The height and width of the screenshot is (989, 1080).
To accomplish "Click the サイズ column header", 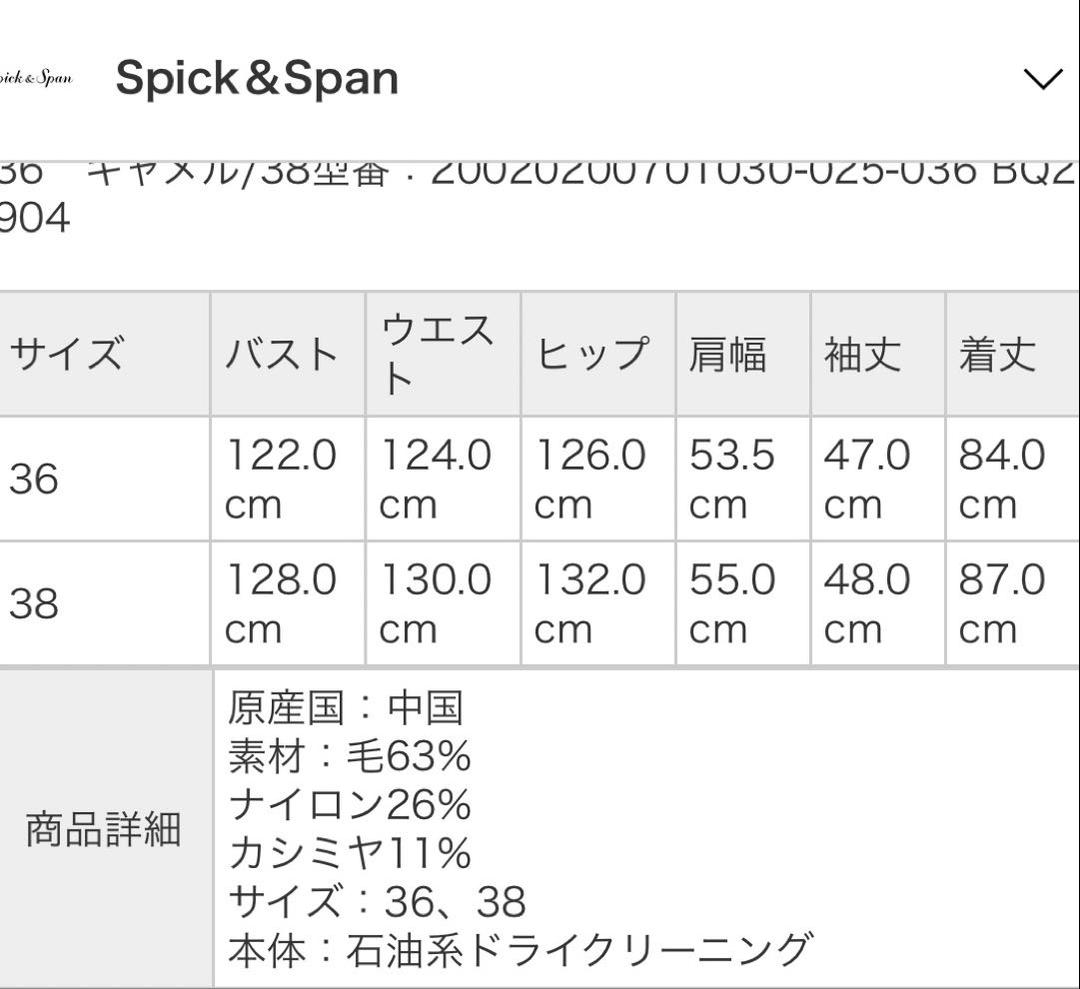I will pos(65,353).
